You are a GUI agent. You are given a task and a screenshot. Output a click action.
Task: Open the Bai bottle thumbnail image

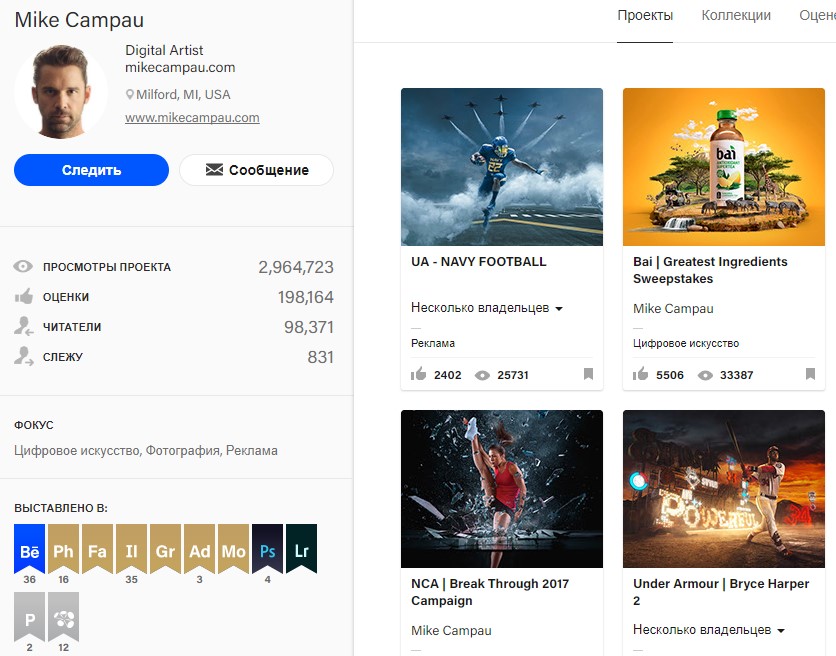point(724,167)
